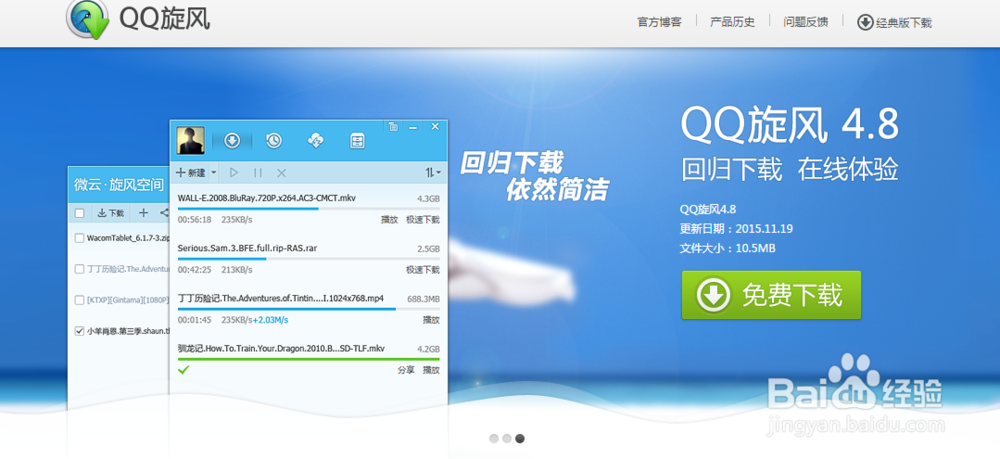This screenshot has height=459, width=1000.
Task: Click the Serious.Sam download progress bar
Action: click(309, 259)
